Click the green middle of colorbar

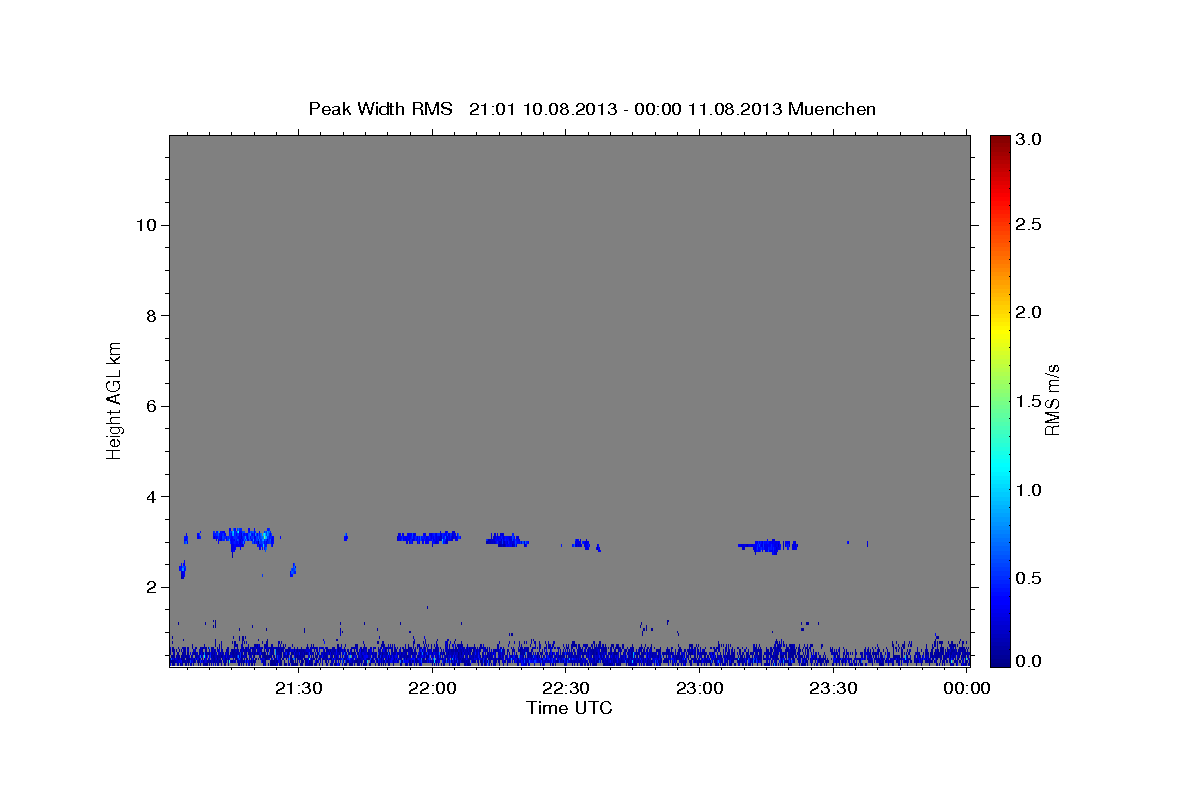coord(1000,400)
